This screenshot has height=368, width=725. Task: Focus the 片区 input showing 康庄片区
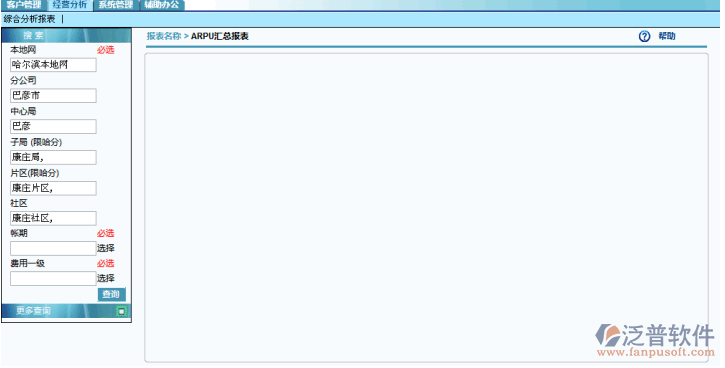click(53, 188)
